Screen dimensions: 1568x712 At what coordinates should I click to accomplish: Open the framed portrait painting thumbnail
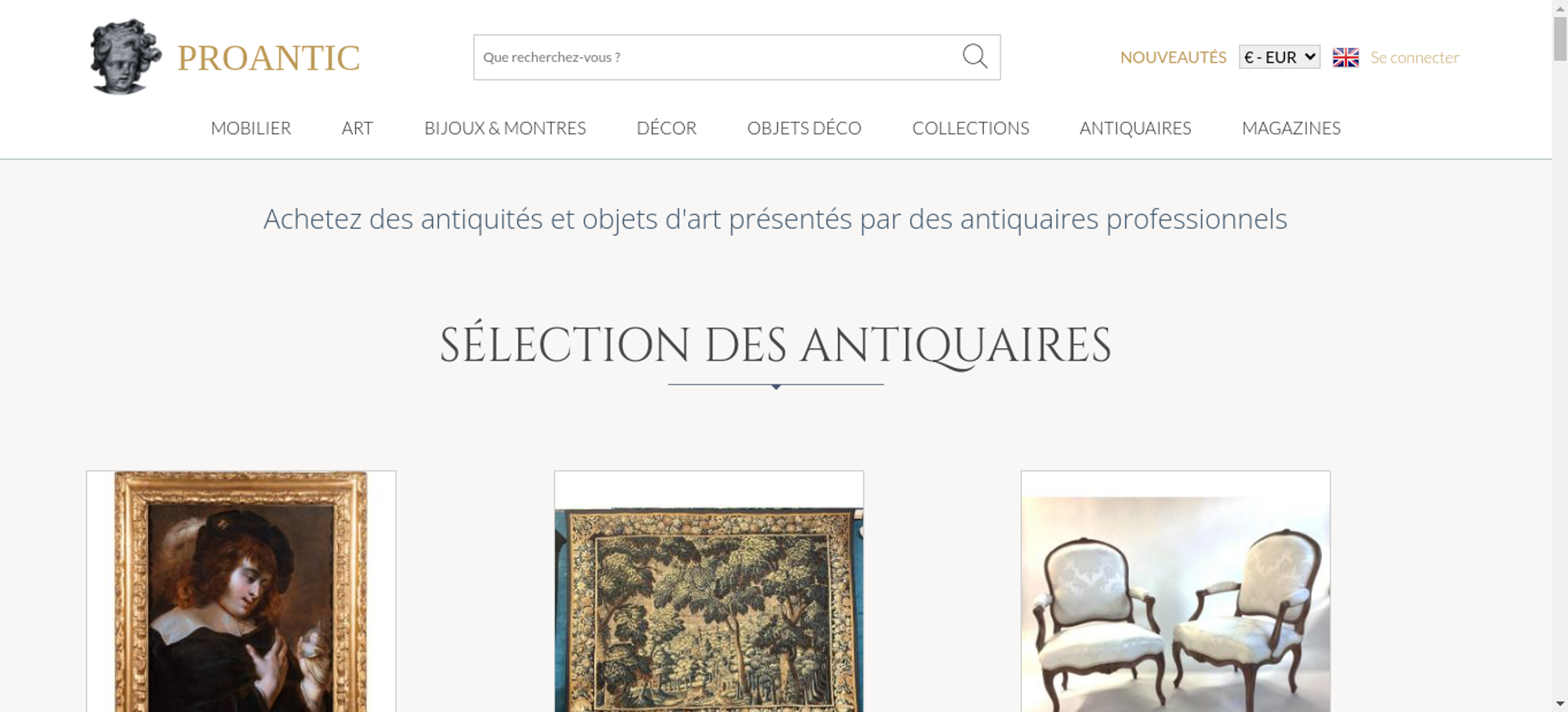pos(241,591)
